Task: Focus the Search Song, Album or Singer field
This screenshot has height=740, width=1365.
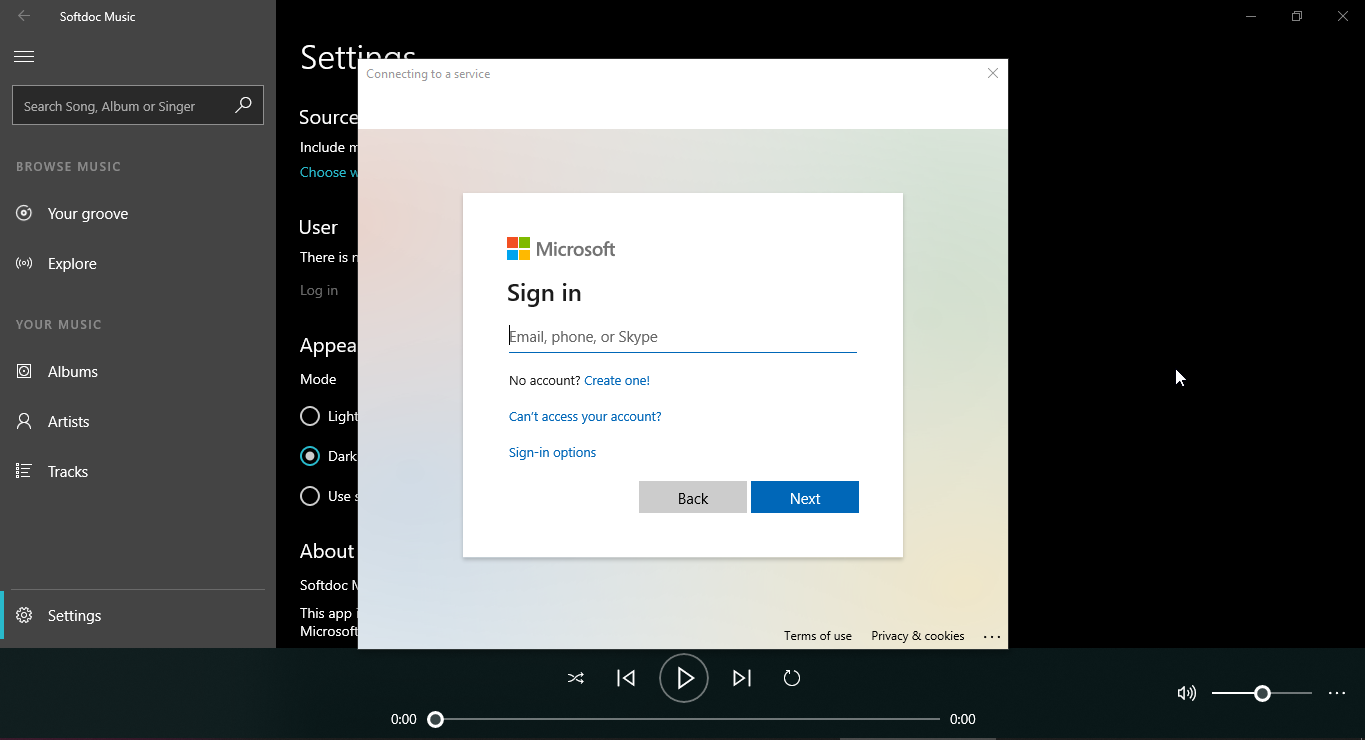Action: 138,105
